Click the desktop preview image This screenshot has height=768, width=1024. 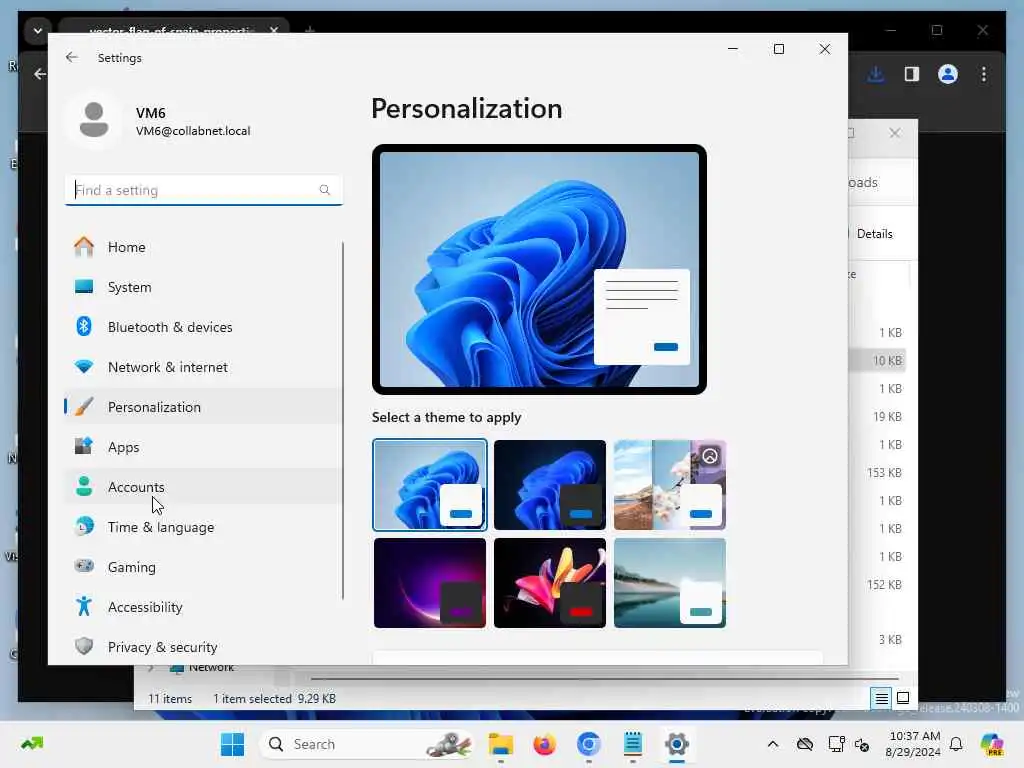click(x=539, y=270)
